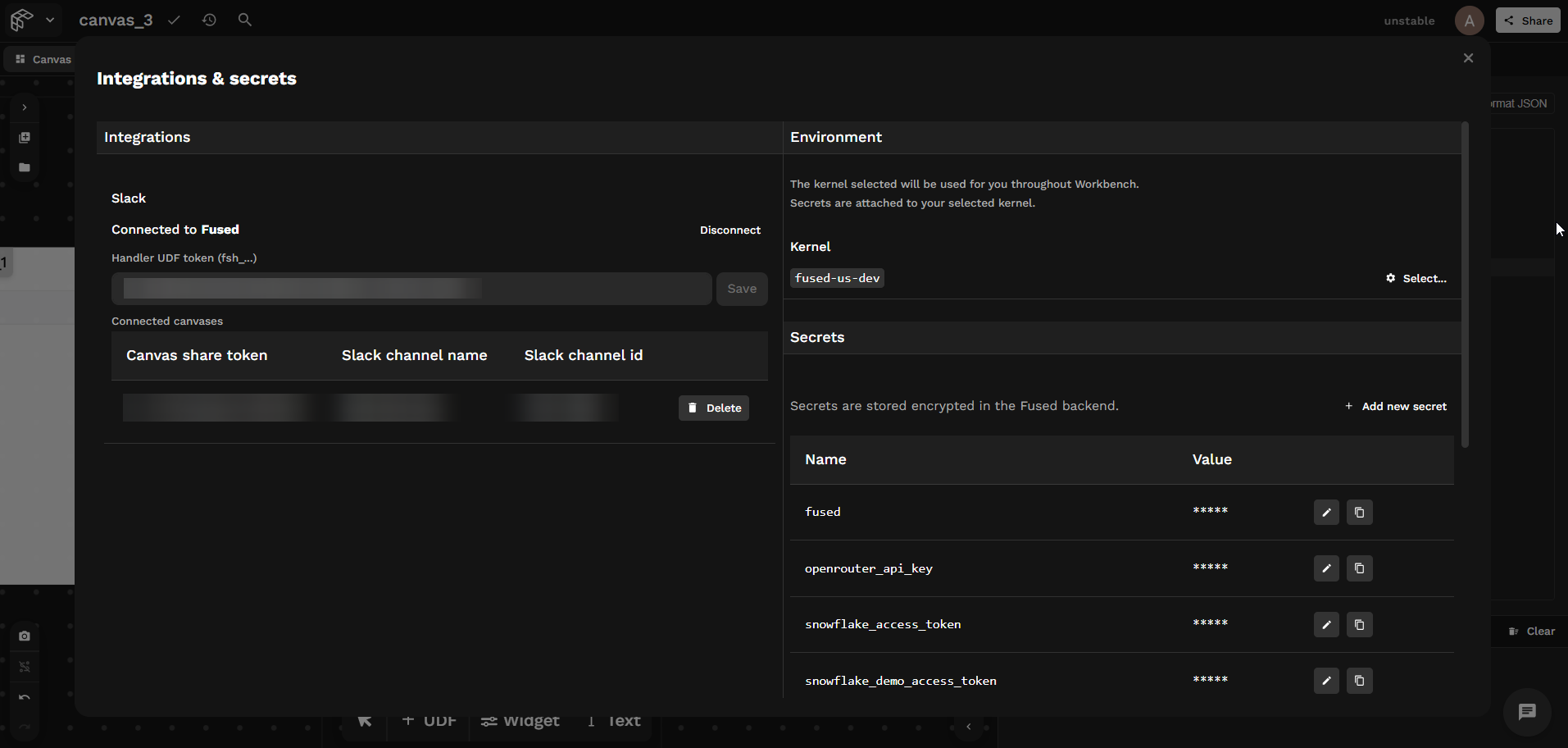Add a UDF from the bottom toolbar
Viewport: 1568px width, 748px height.
click(428, 721)
